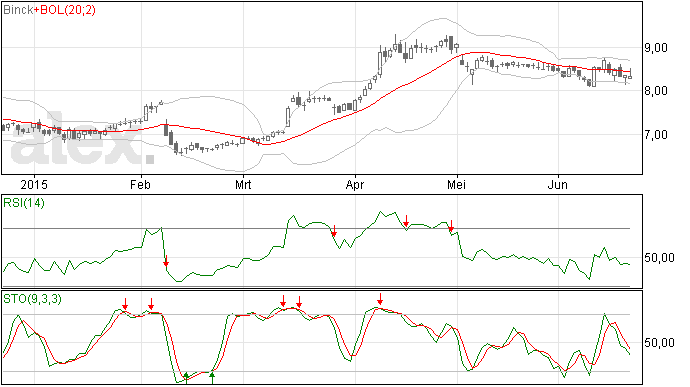Click the '50,00' value on RSI panel
Viewport: 690px width, 387px height.
[659, 258]
